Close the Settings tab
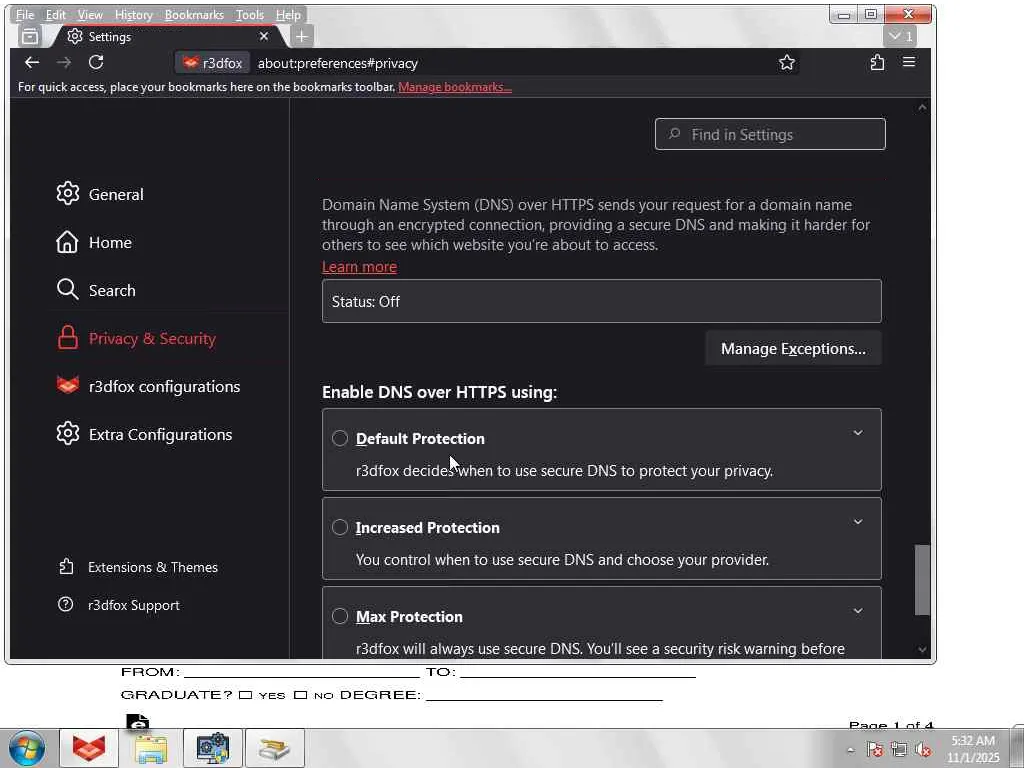 coord(264,37)
